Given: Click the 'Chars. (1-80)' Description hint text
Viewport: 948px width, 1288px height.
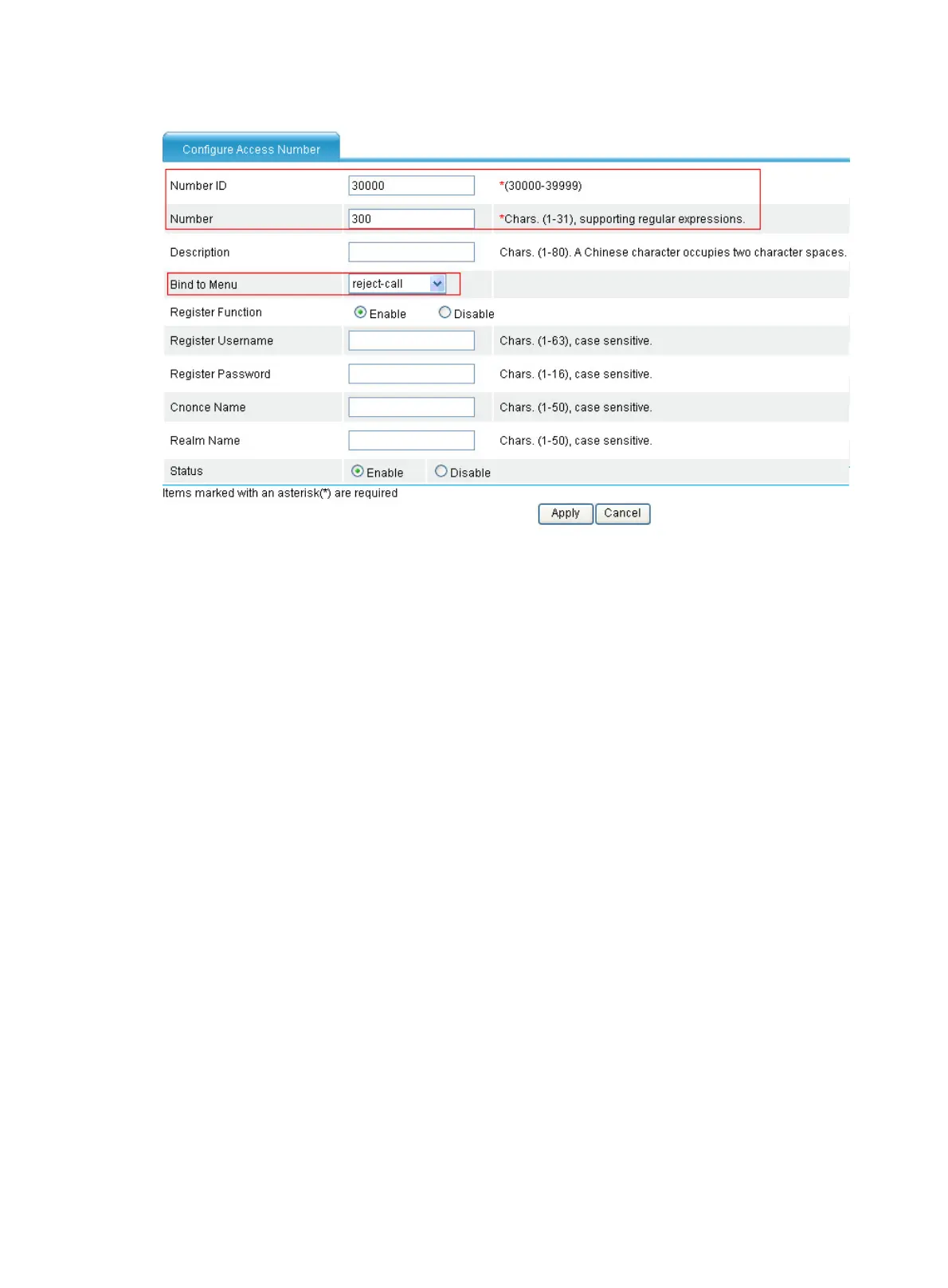Looking at the screenshot, I should pyautogui.click(x=673, y=253).
